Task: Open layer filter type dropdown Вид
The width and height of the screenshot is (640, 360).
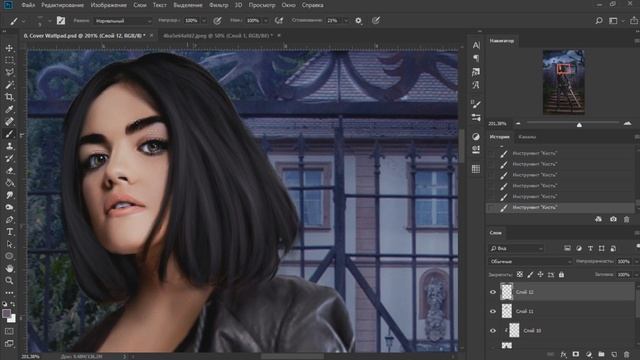Action: coord(516,248)
